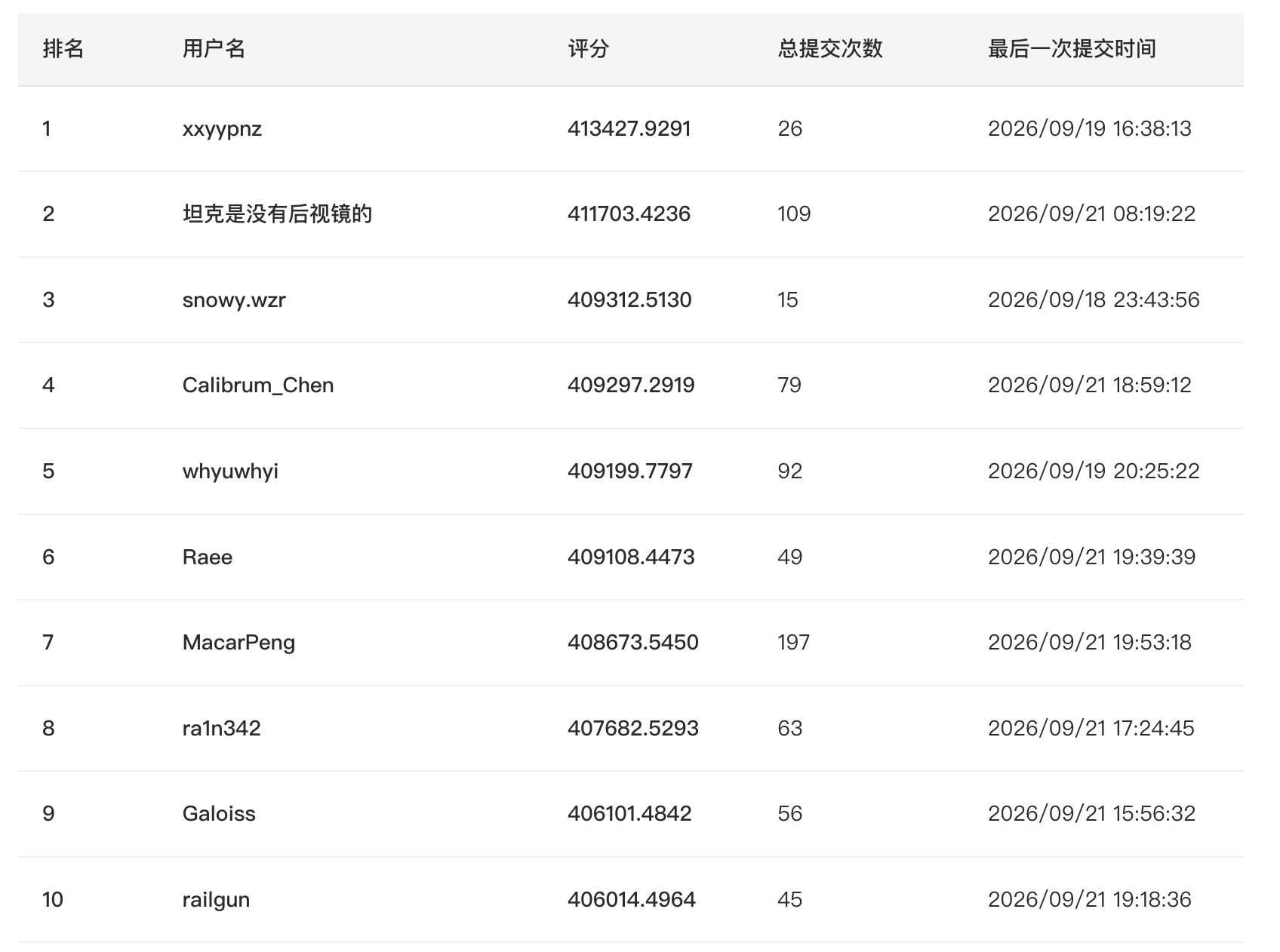This screenshot has width=1280, height=952.
Task: Click submission count 109
Action: pyautogui.click(x=794, y=214)
